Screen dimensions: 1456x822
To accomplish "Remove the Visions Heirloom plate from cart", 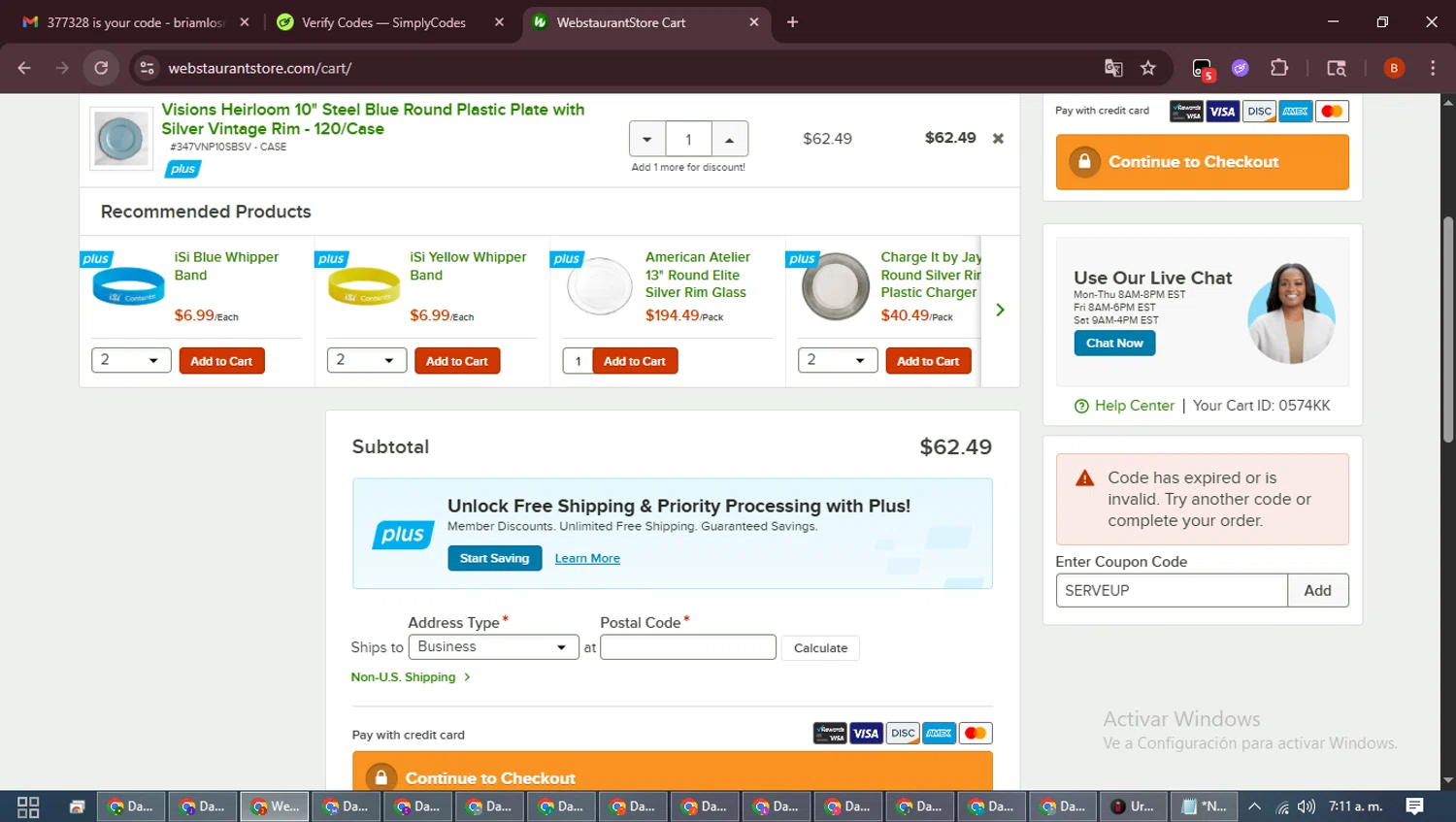I will (x=998, y=139).
